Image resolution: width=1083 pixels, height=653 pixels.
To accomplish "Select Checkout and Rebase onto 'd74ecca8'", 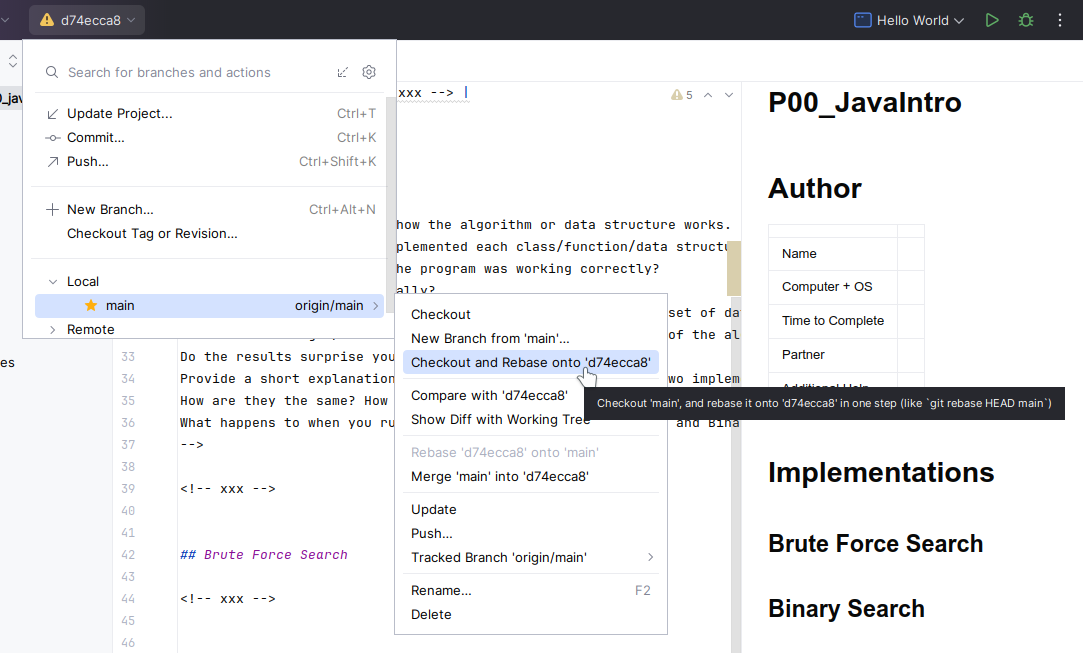I will [x=530, y=362].
